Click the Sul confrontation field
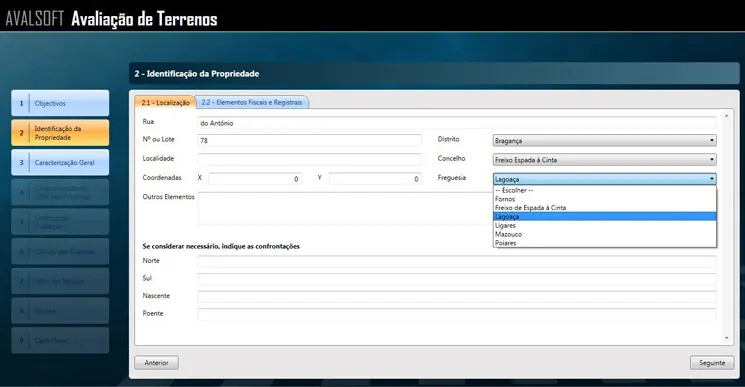Viewport: 745px width, 387px height. click(x=457, y=279)
